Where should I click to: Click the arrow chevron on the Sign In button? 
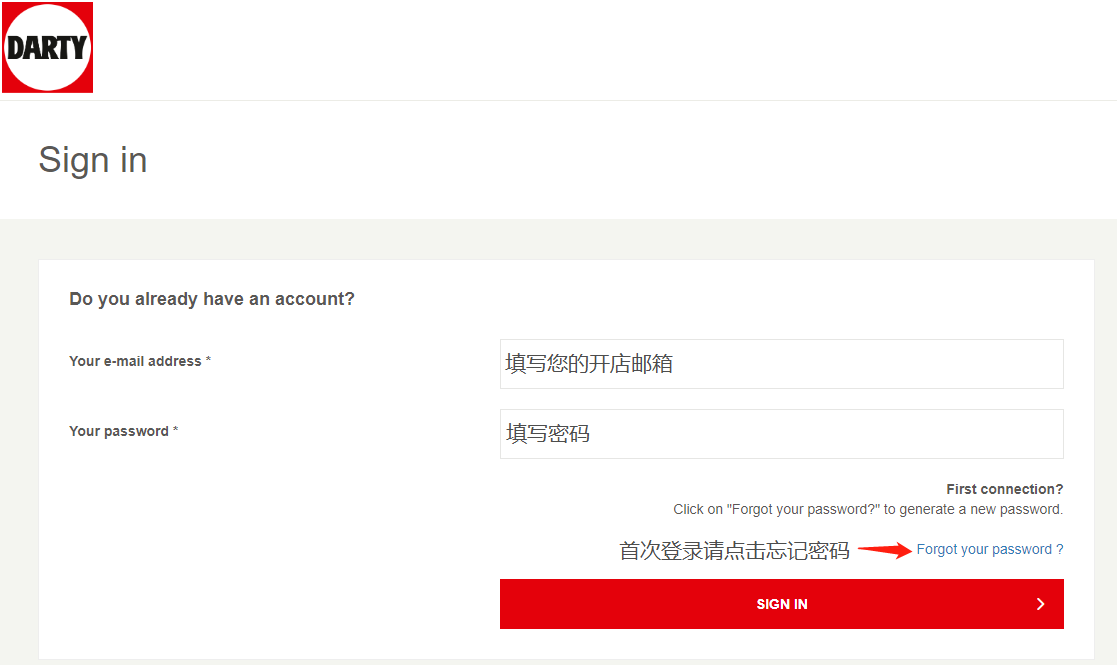(1040, 604)
